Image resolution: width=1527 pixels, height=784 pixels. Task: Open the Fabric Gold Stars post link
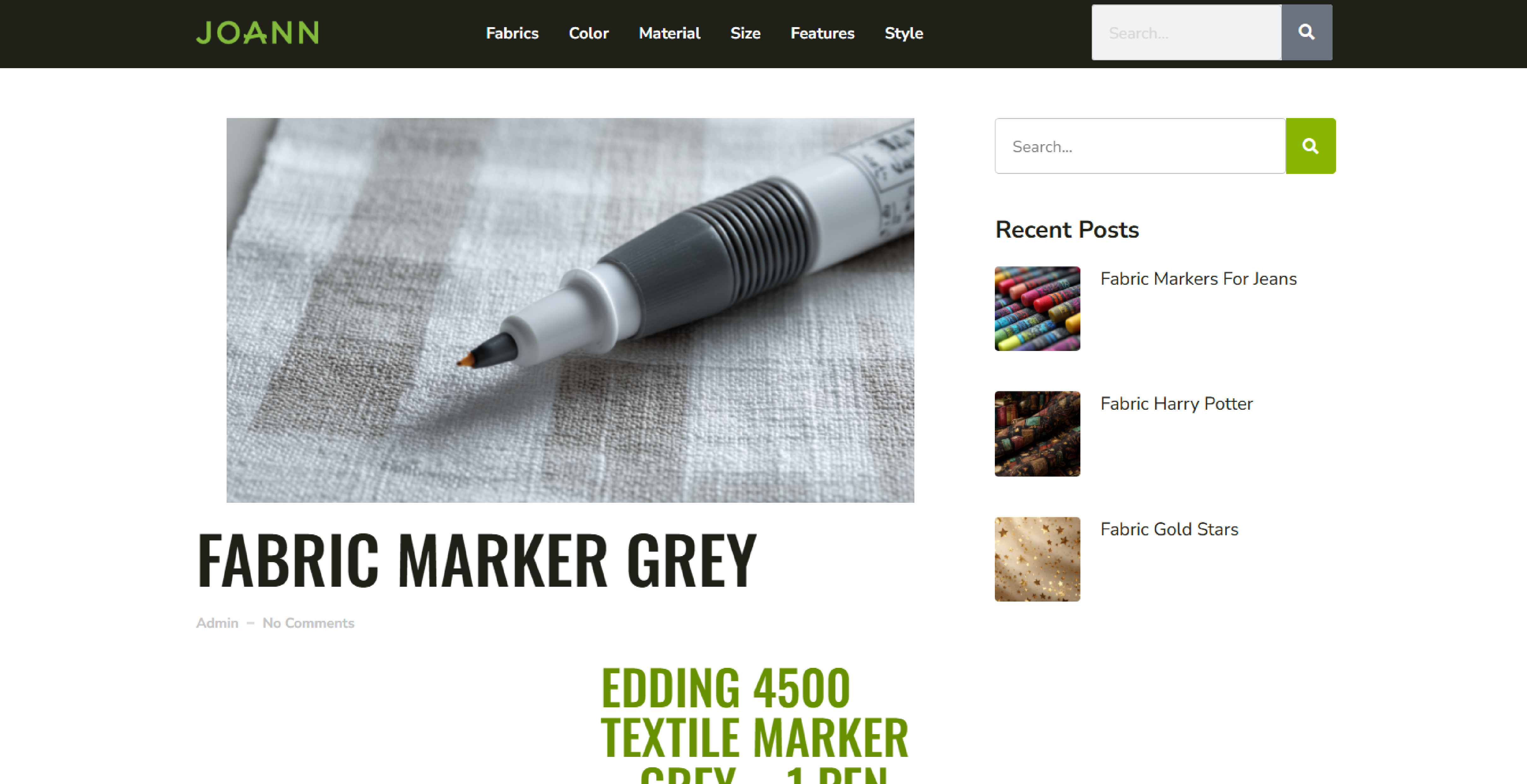tap(1169, 529)
